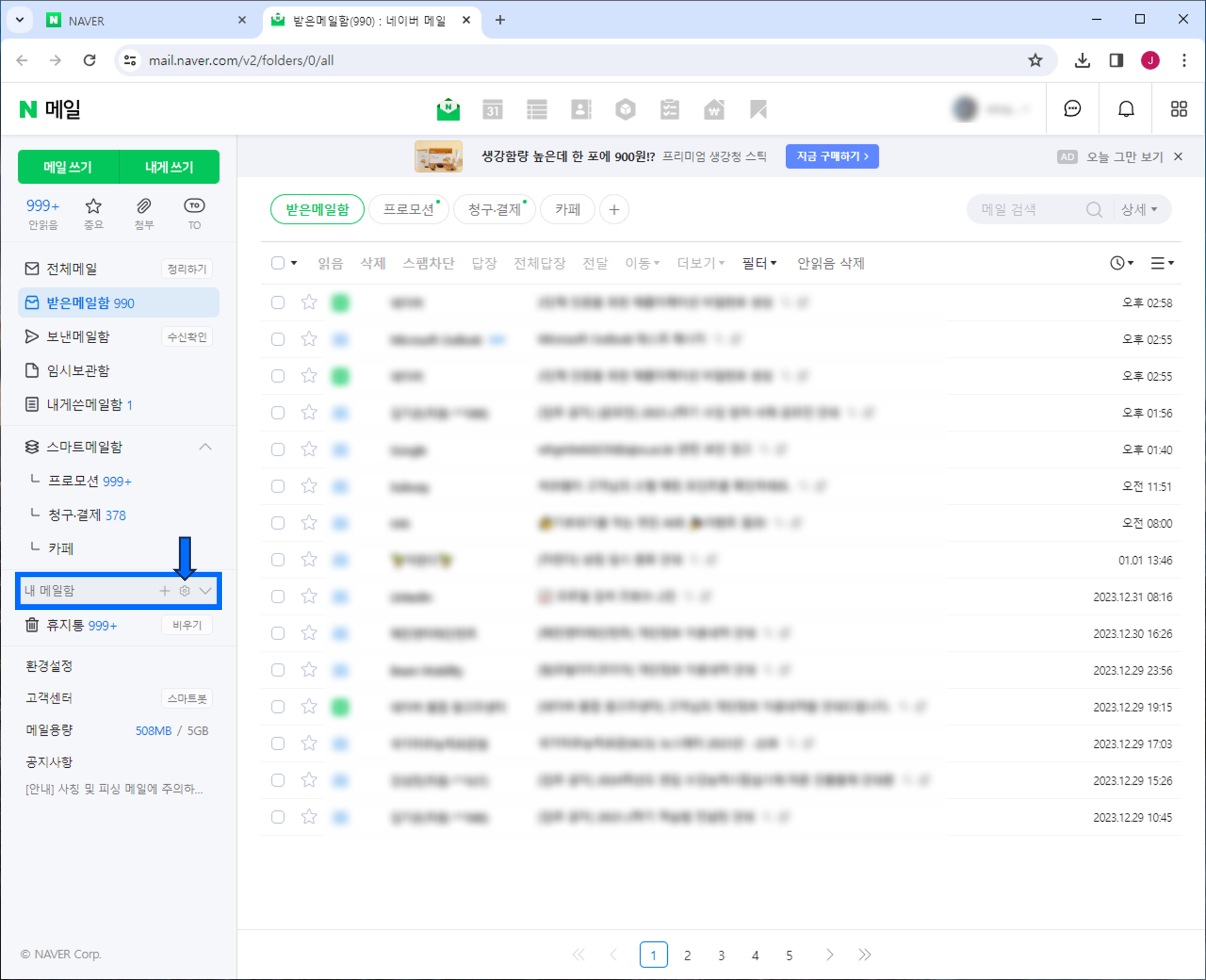Go to page 3 of the mail list
1206x980 pixels.
click(x=721, y=956)
